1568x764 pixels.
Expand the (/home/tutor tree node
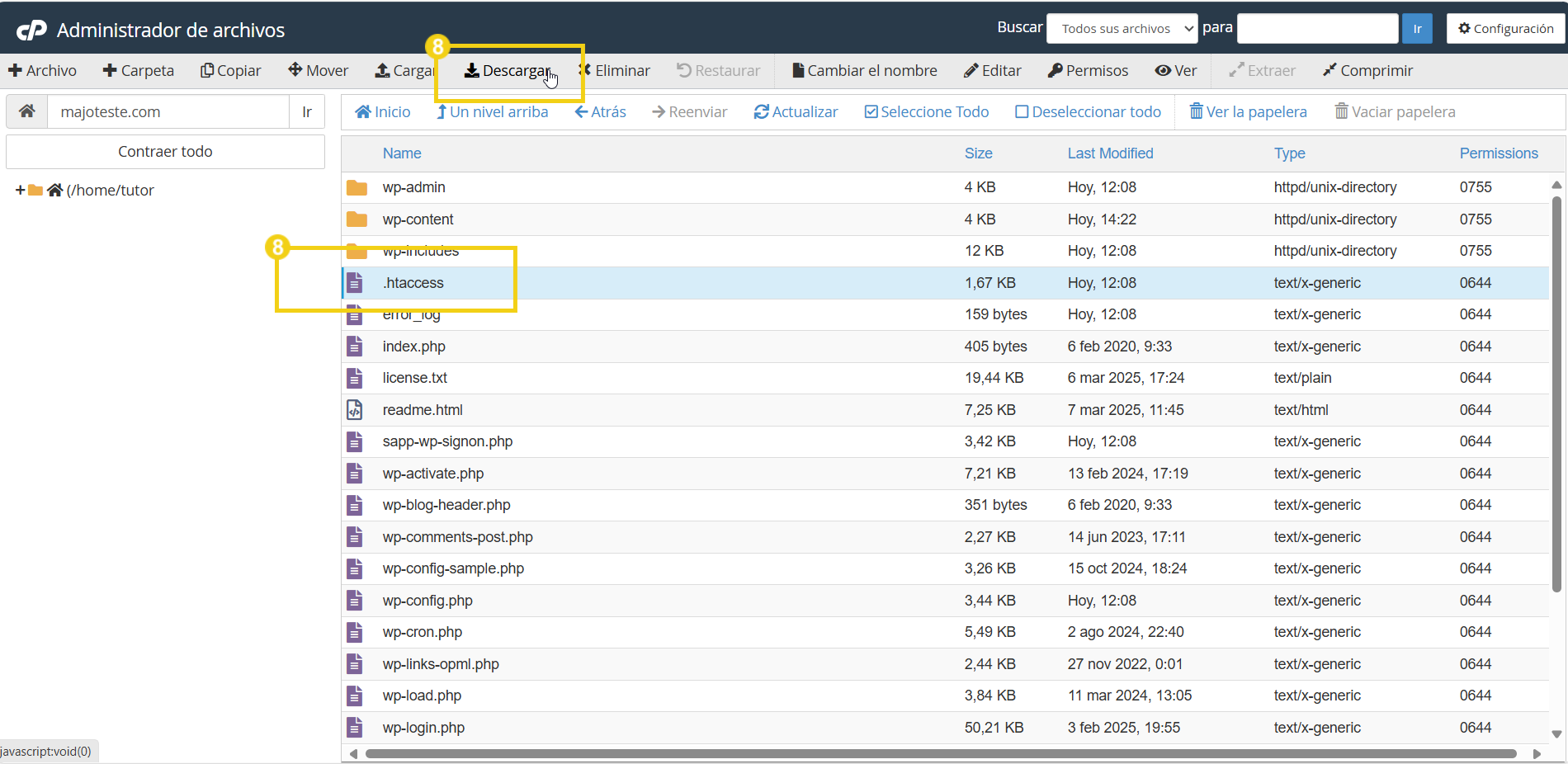[21, 191]
